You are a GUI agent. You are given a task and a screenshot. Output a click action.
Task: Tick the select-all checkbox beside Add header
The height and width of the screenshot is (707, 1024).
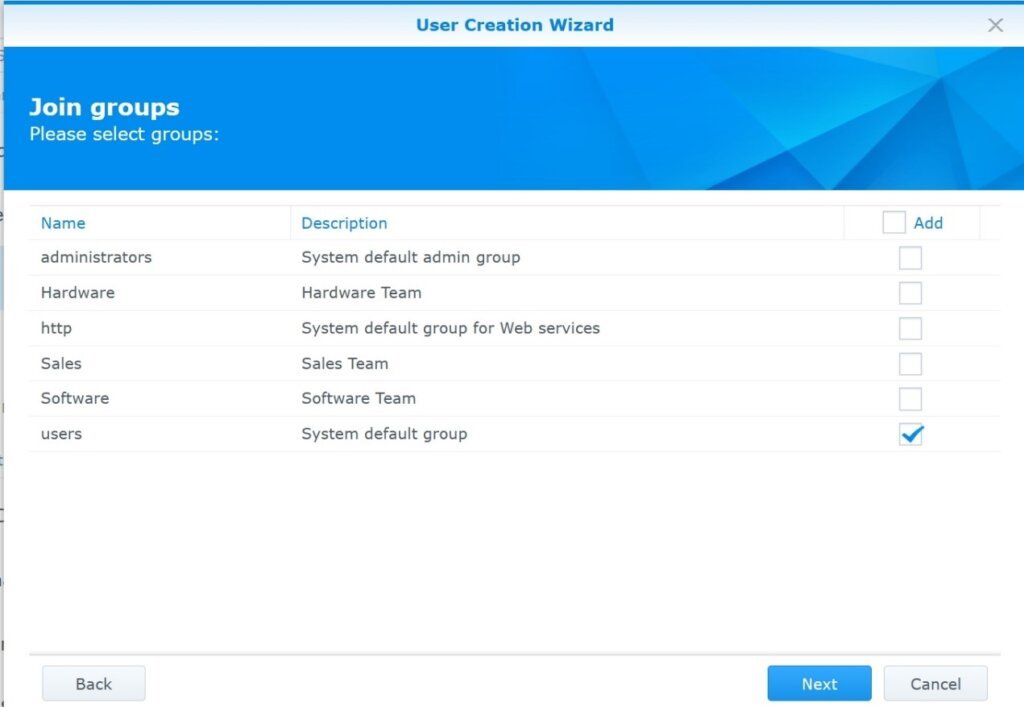point(893,223)
